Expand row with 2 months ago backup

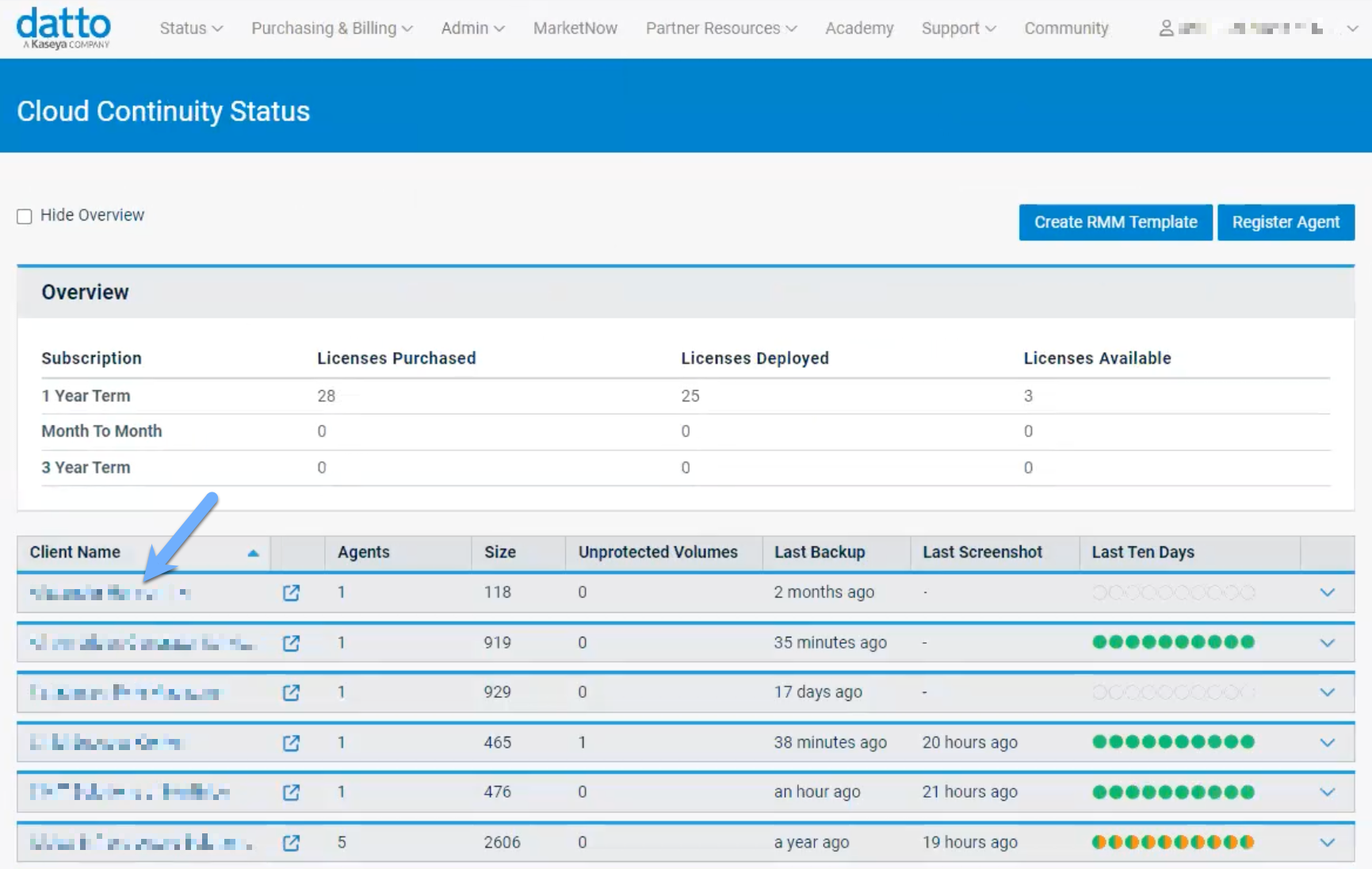click(x=1328, y=593)
